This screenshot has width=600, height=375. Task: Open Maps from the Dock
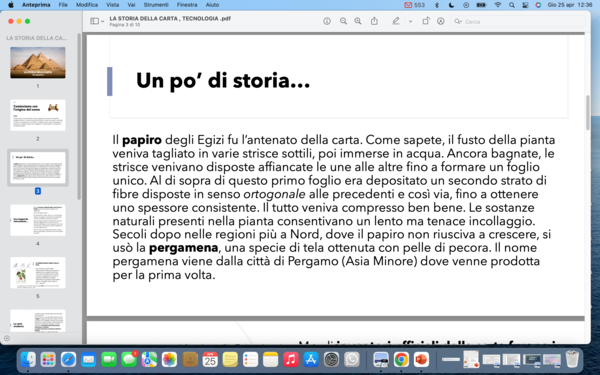tap(150, 359)
